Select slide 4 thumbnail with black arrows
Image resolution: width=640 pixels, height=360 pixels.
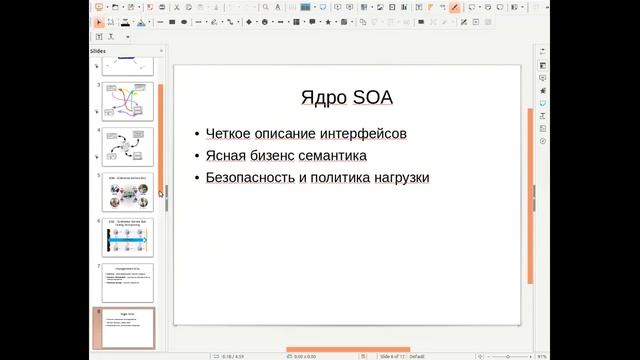pos(128,147)
